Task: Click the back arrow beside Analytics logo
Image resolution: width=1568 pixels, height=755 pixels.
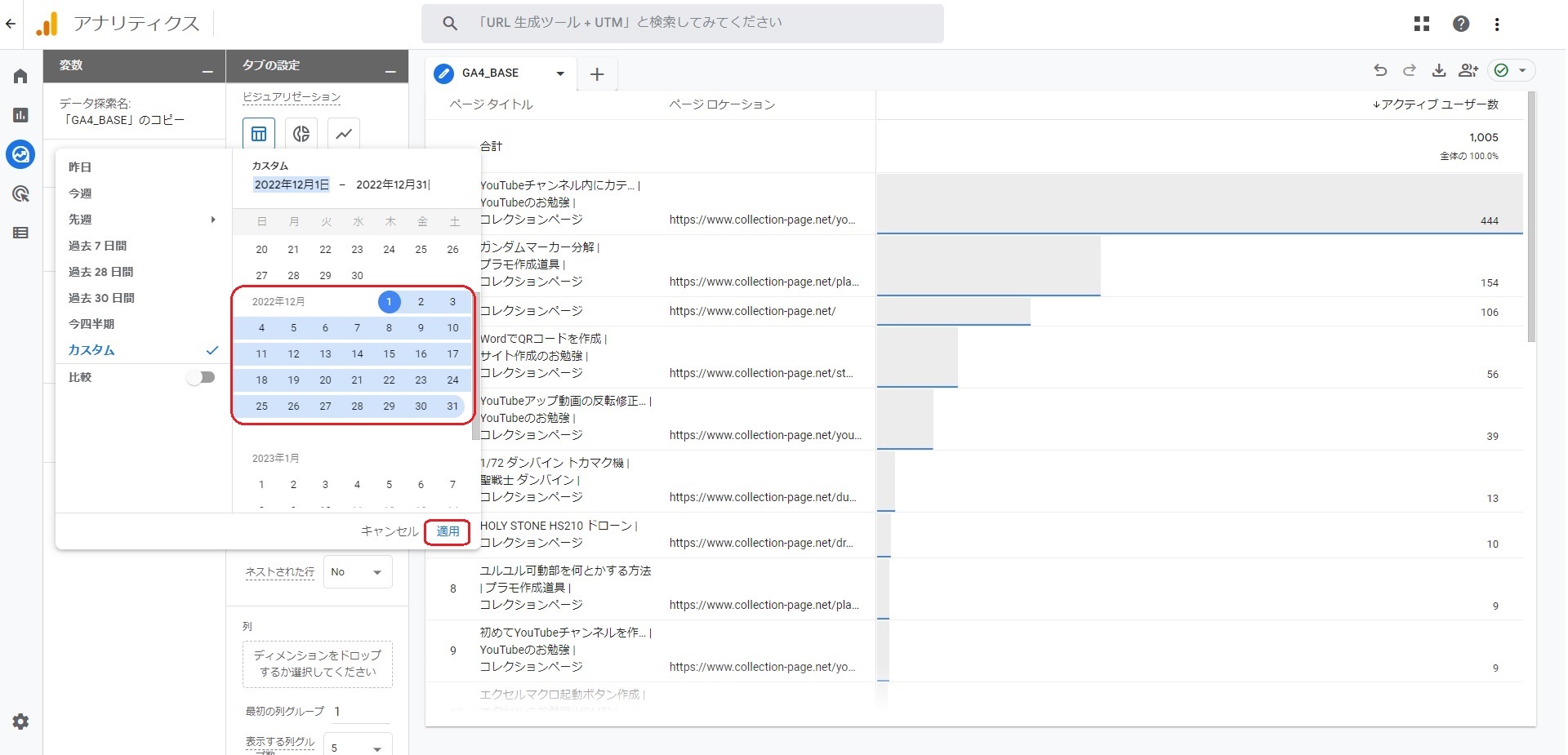Action: tap(11, 24)
